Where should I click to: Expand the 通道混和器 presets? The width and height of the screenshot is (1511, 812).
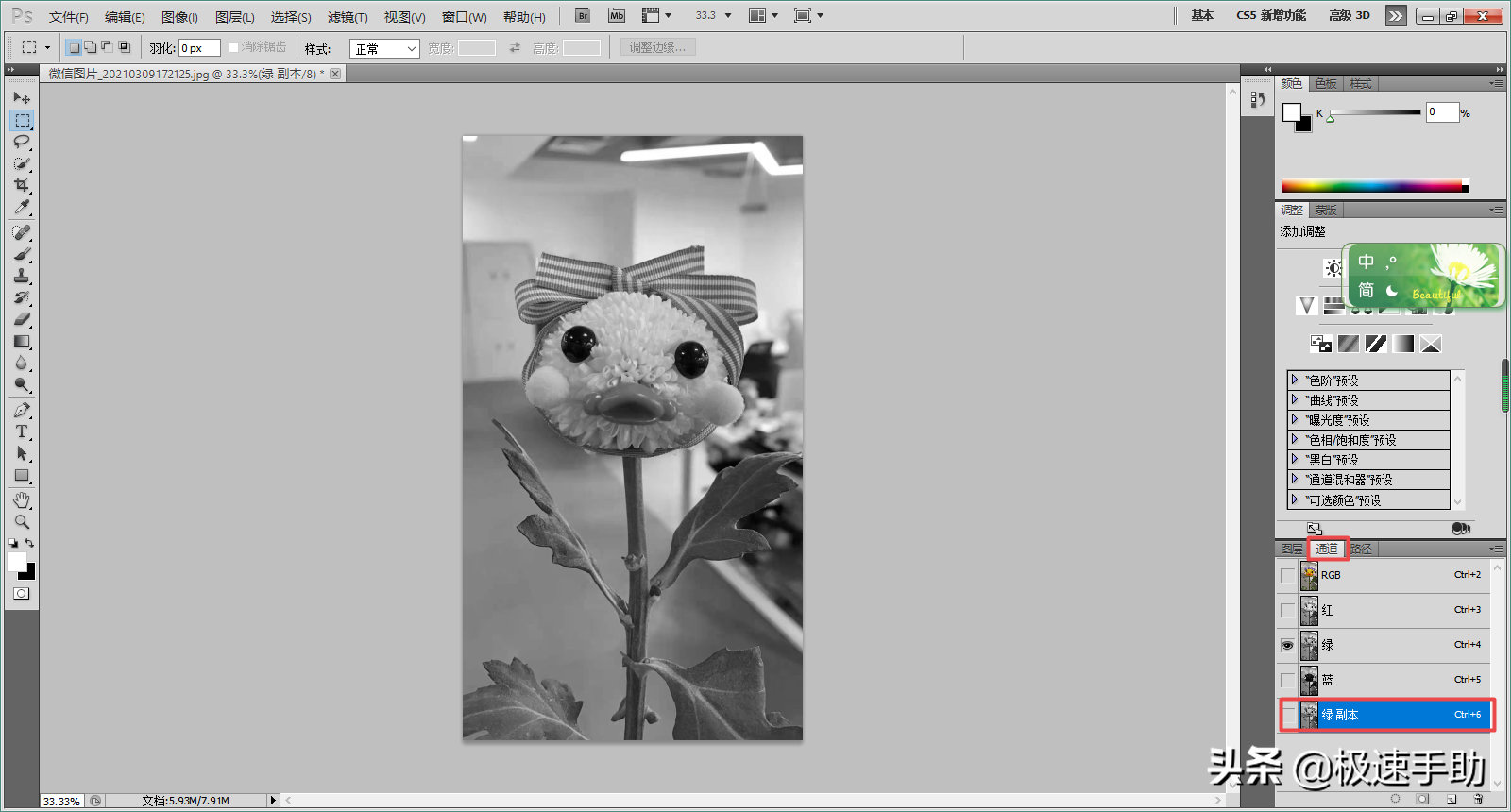(1295, 479)
